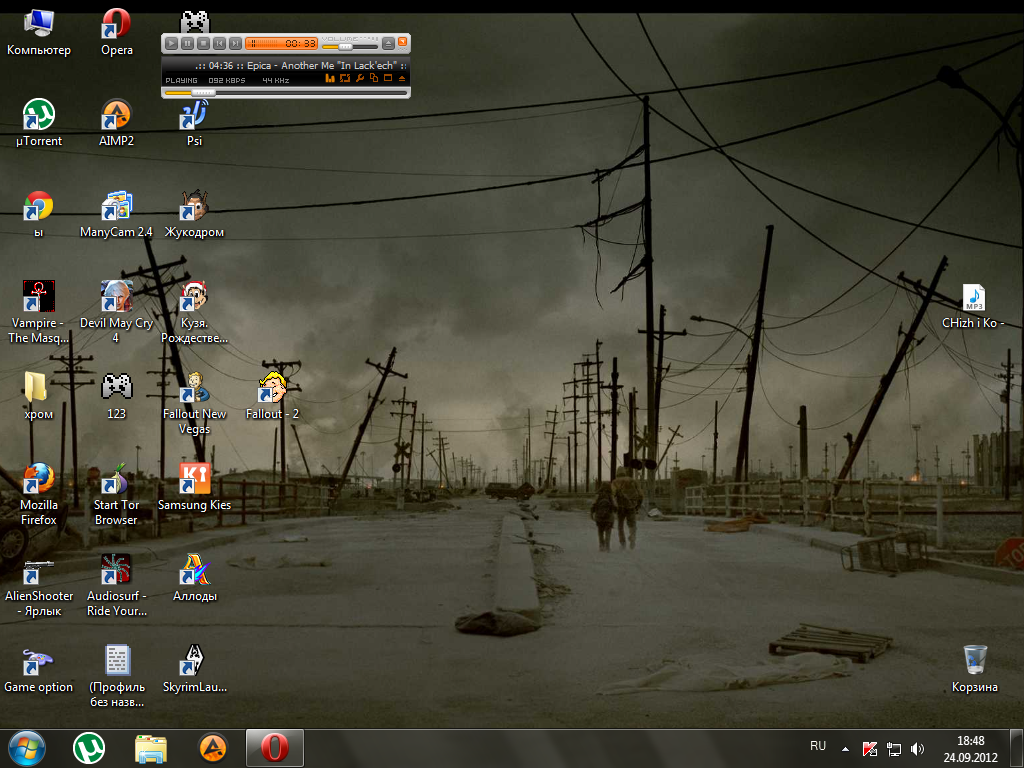The height and width of the screenshot is (768, 1024).
Task: Click the taskbar clock showing 18:48
Action: pos(970,749)
